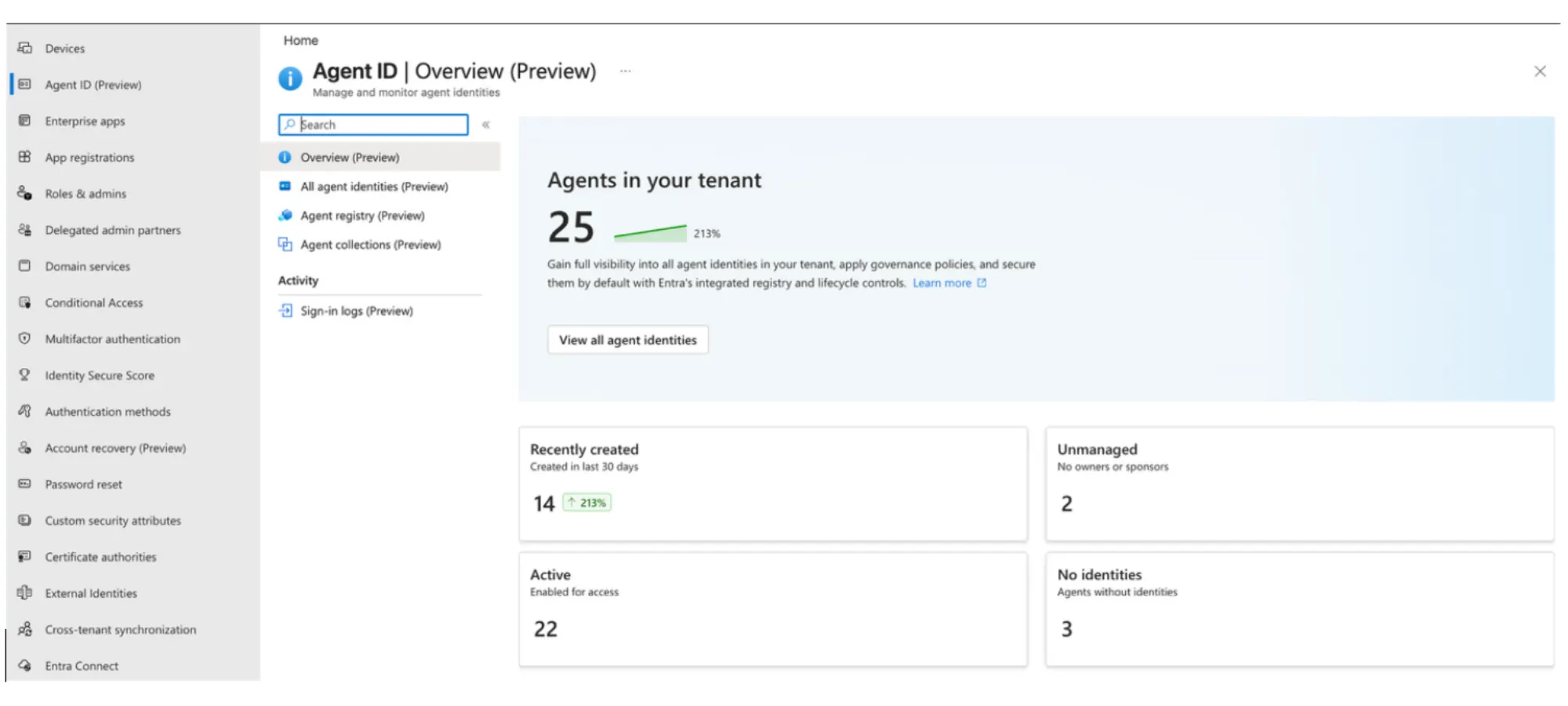Viewport: 1568px width, 706px height.
Task: Click the Multifactor authentication shield icon
Action: [25, 338]
